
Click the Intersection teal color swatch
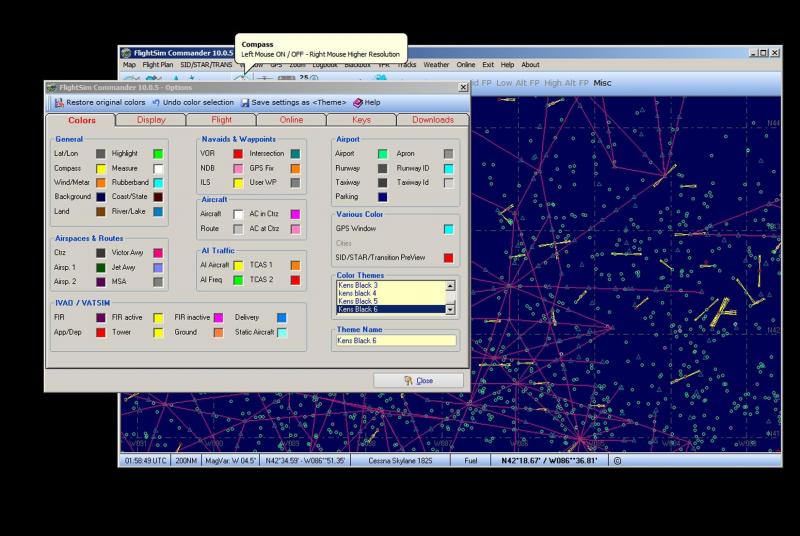pos(295,154)
